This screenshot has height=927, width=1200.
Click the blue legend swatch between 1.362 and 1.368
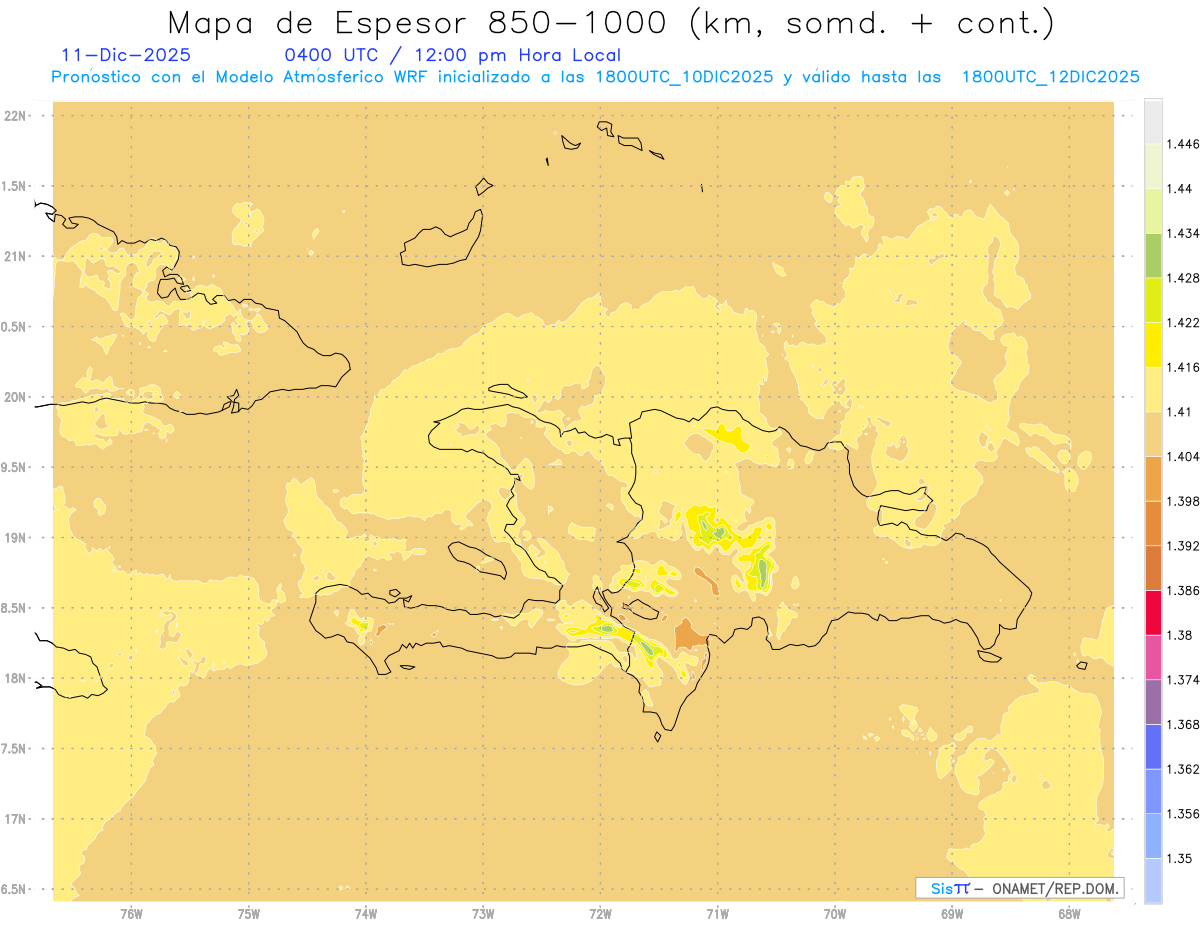pyautogui.click(x=1153, y=746)
